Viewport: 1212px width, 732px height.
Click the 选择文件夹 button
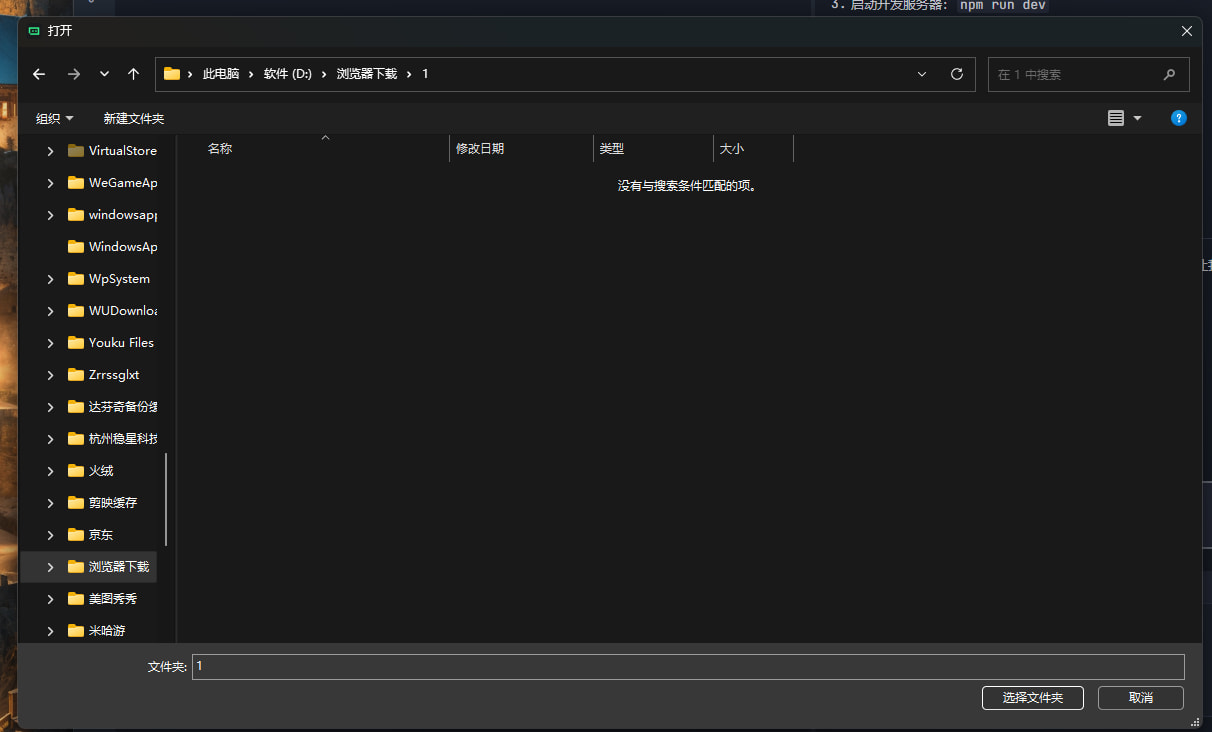tap(1032, 697)
